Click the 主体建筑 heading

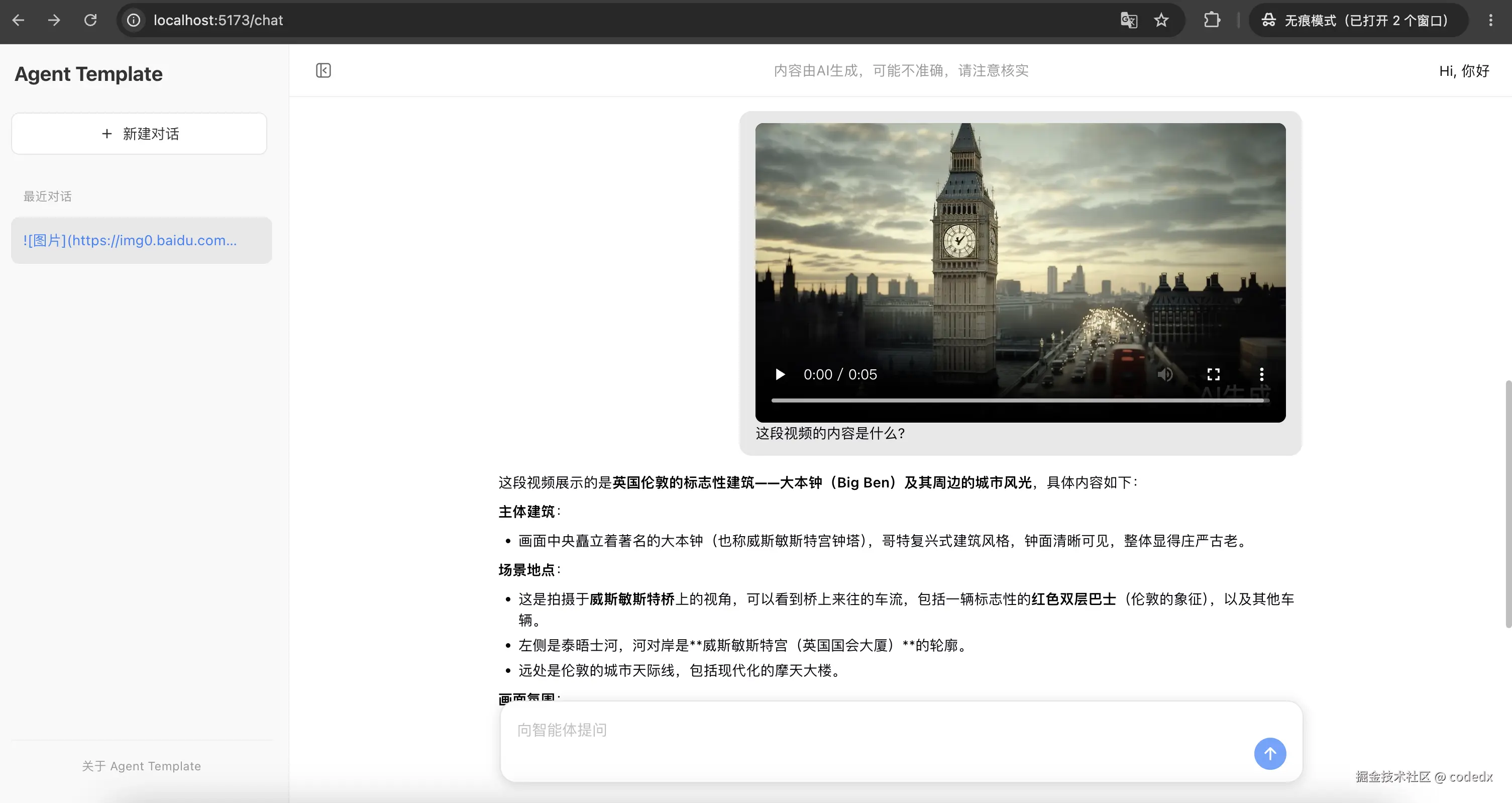(x=526, y=512)
